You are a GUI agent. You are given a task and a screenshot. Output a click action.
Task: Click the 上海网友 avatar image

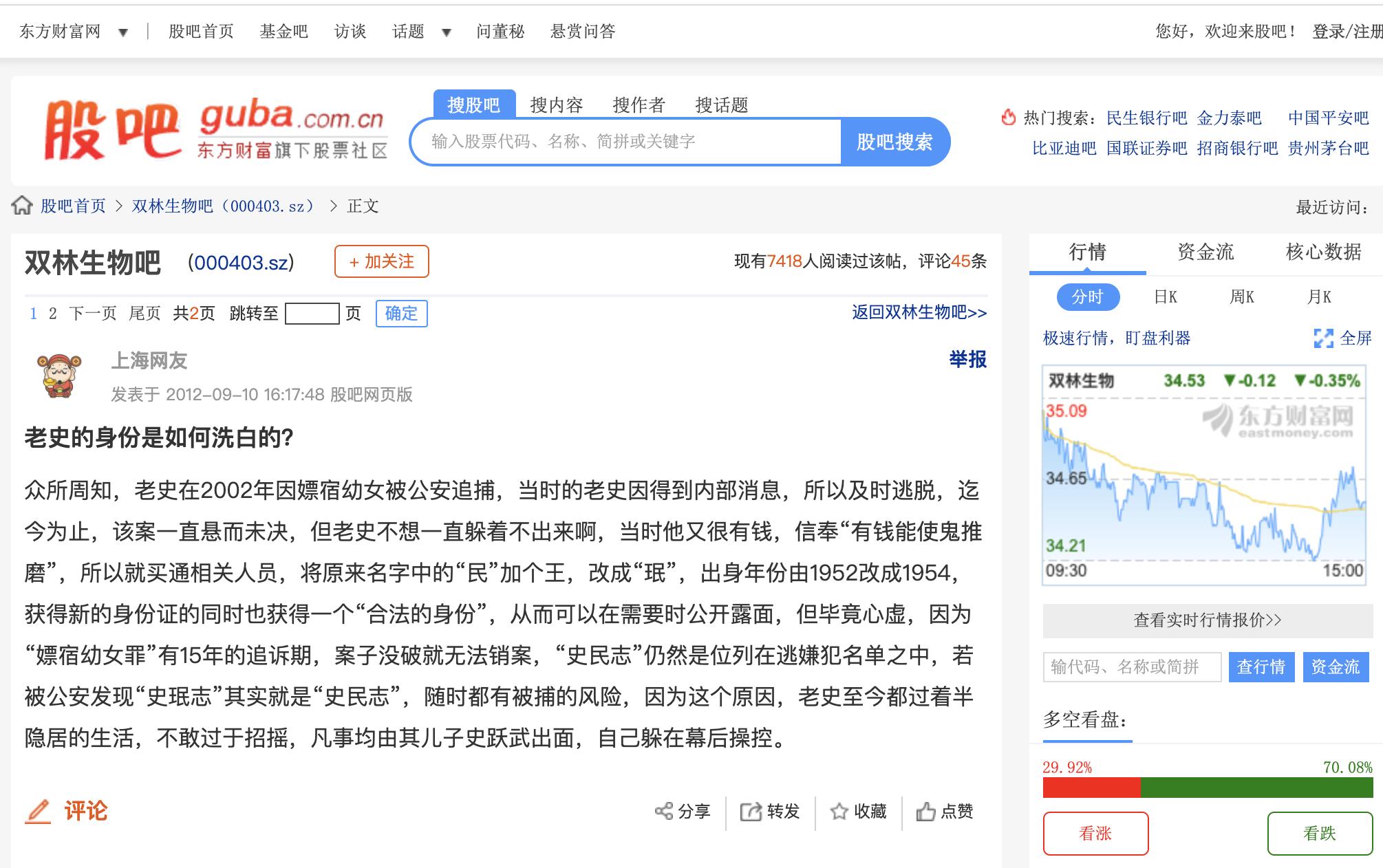59,376
